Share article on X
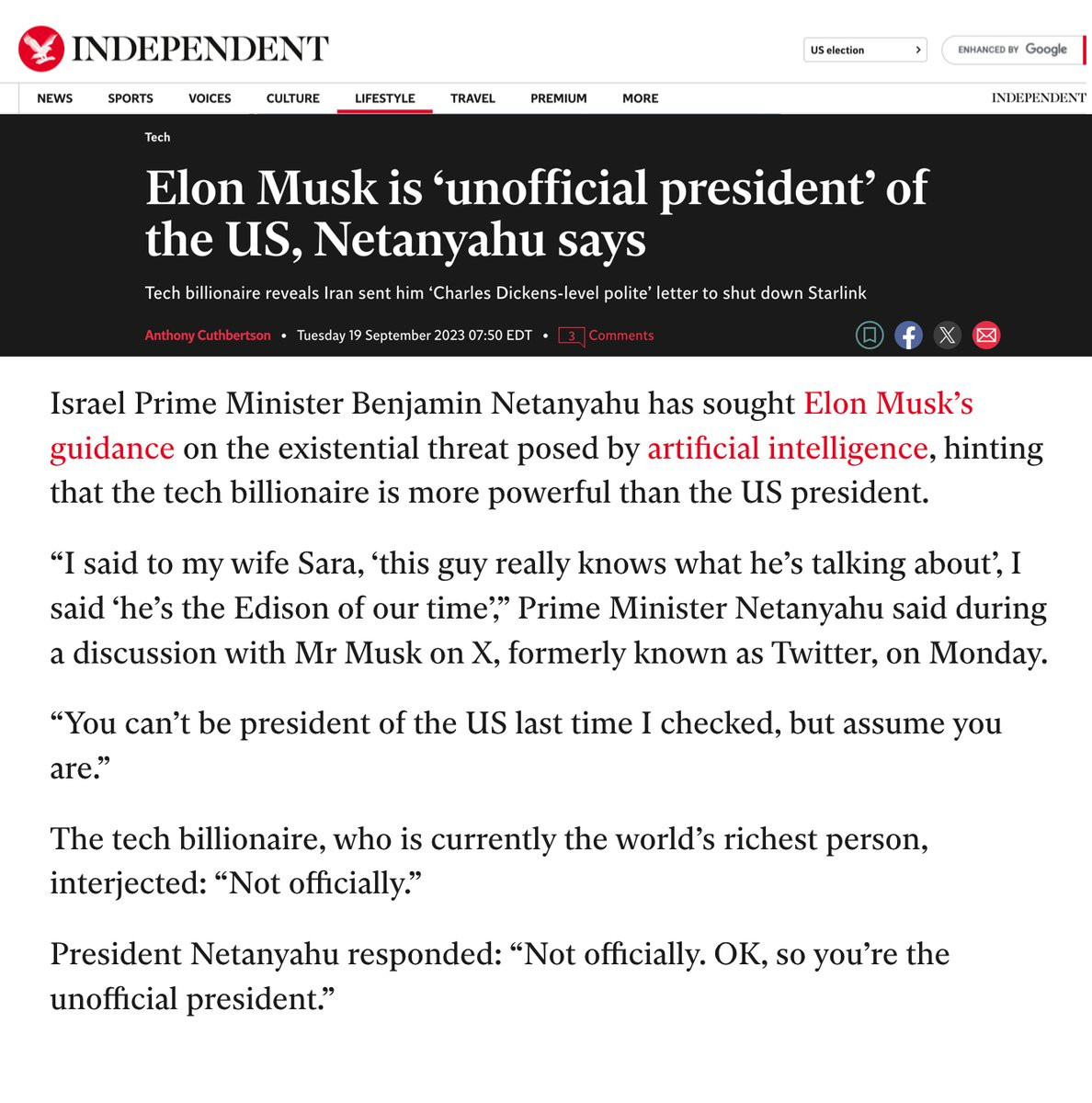Screen dimensions: 1092x1103 (947, 335)
